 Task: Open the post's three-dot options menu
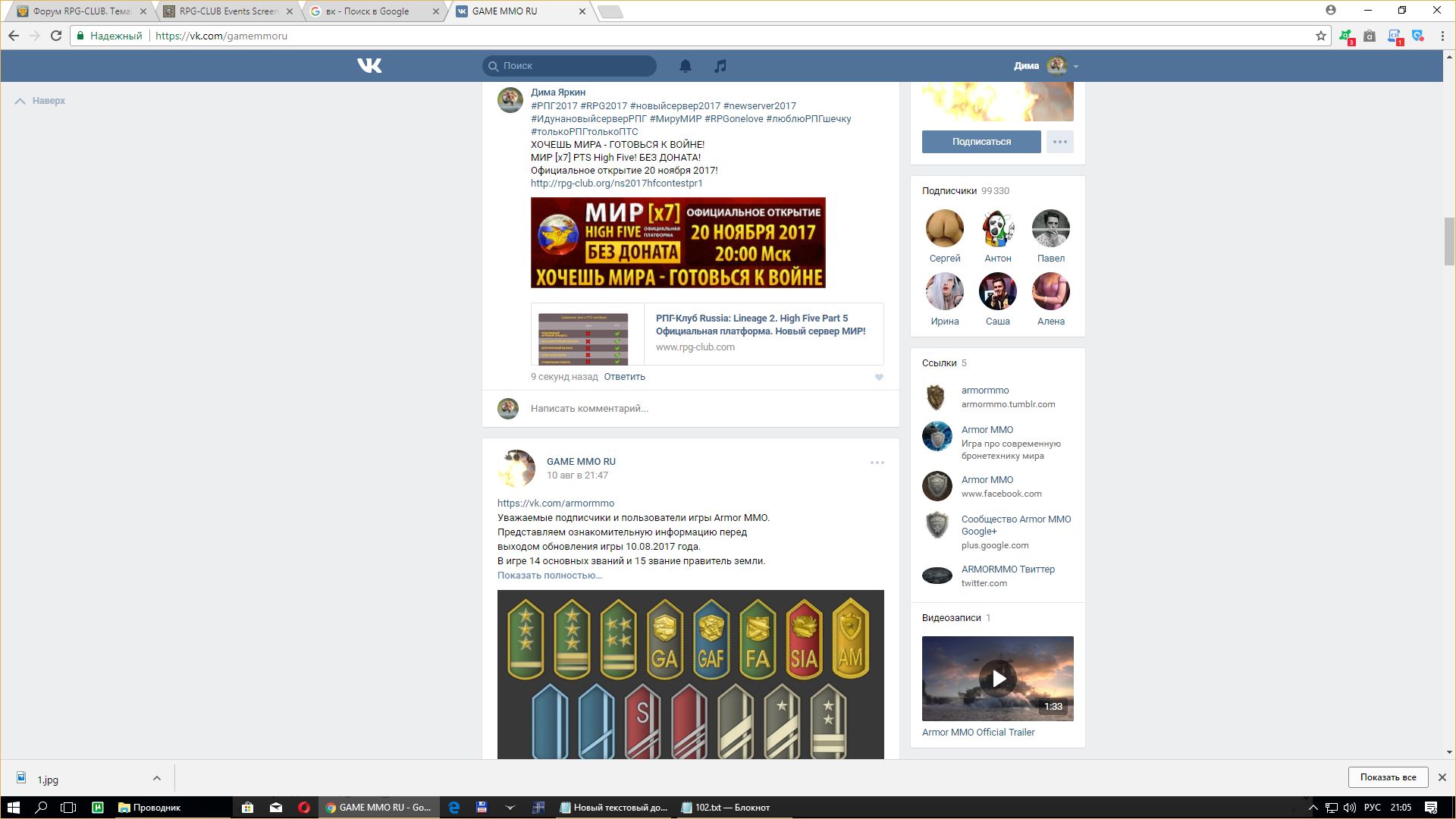click(877, 463)
